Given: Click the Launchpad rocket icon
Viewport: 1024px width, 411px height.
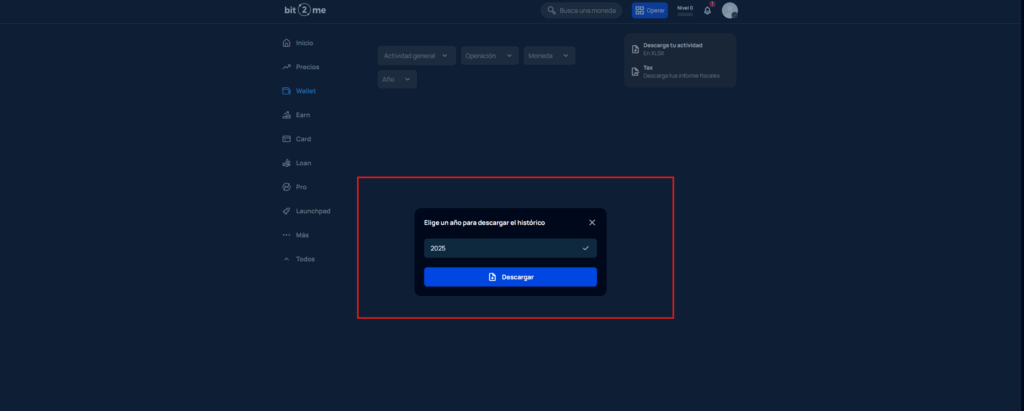Looking at the screenshot, I should point(286,211).
